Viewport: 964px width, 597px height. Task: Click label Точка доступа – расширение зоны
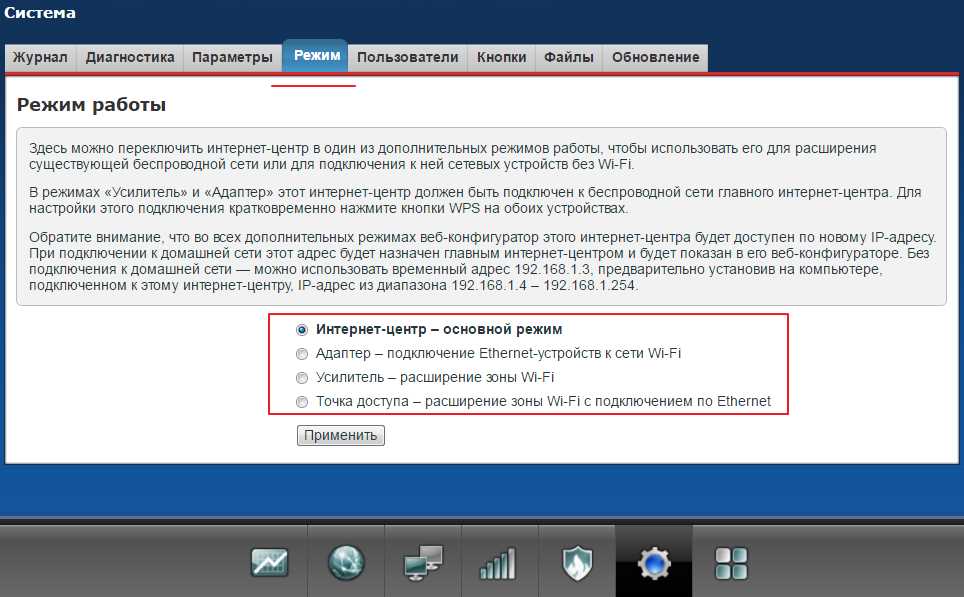(x=543, y=401)
